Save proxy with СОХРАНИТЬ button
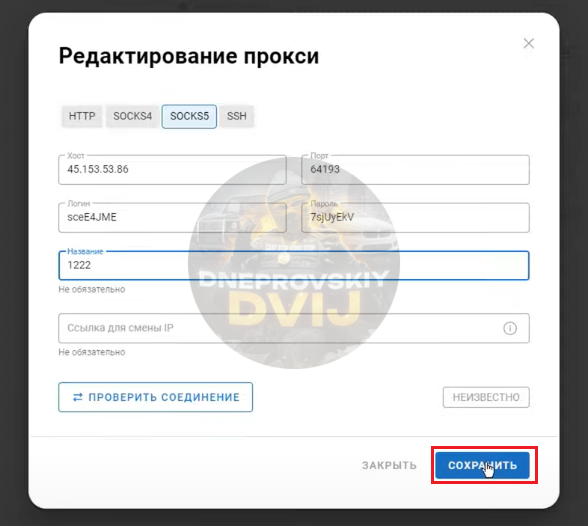This screenshot has height=526, width=588. tap(483, 466)
